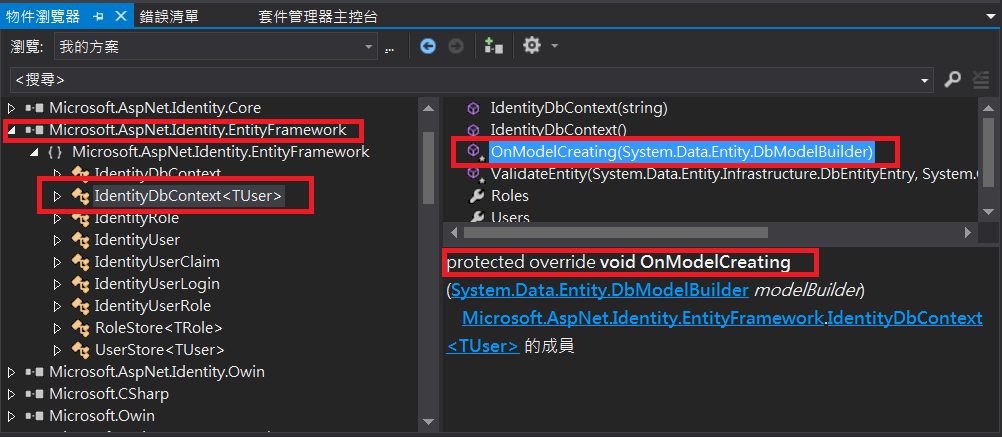Click the greyed Forward navigation arrow icon
Screen dimensions: 1002x437
456,47
